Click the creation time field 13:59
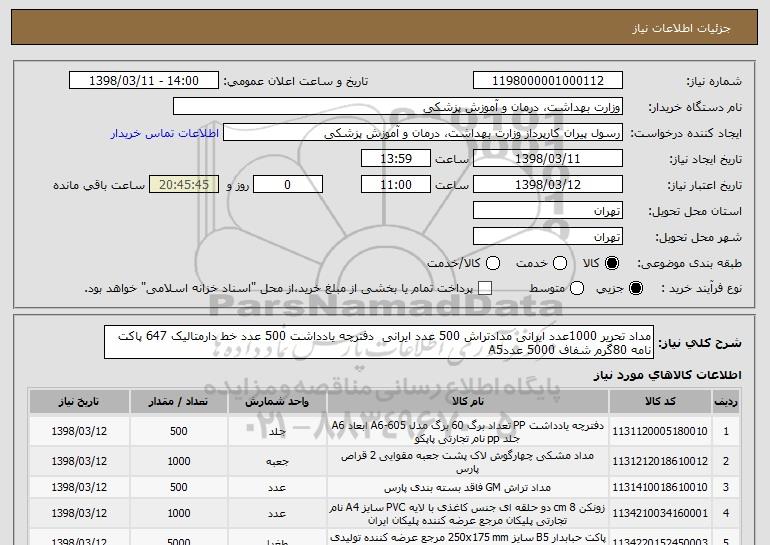Viewport: 770px width, 545px height. 396,159
